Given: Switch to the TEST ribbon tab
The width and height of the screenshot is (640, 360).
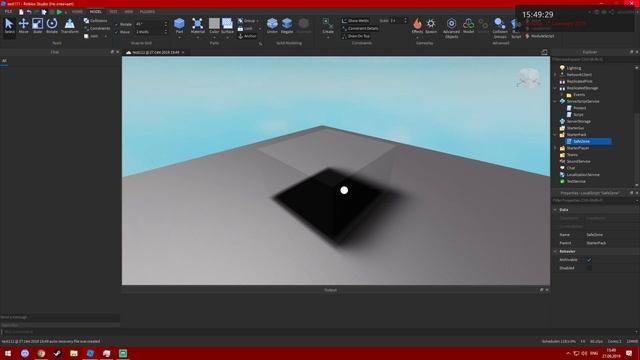Looking at the screenshot, I should point(113,12).
